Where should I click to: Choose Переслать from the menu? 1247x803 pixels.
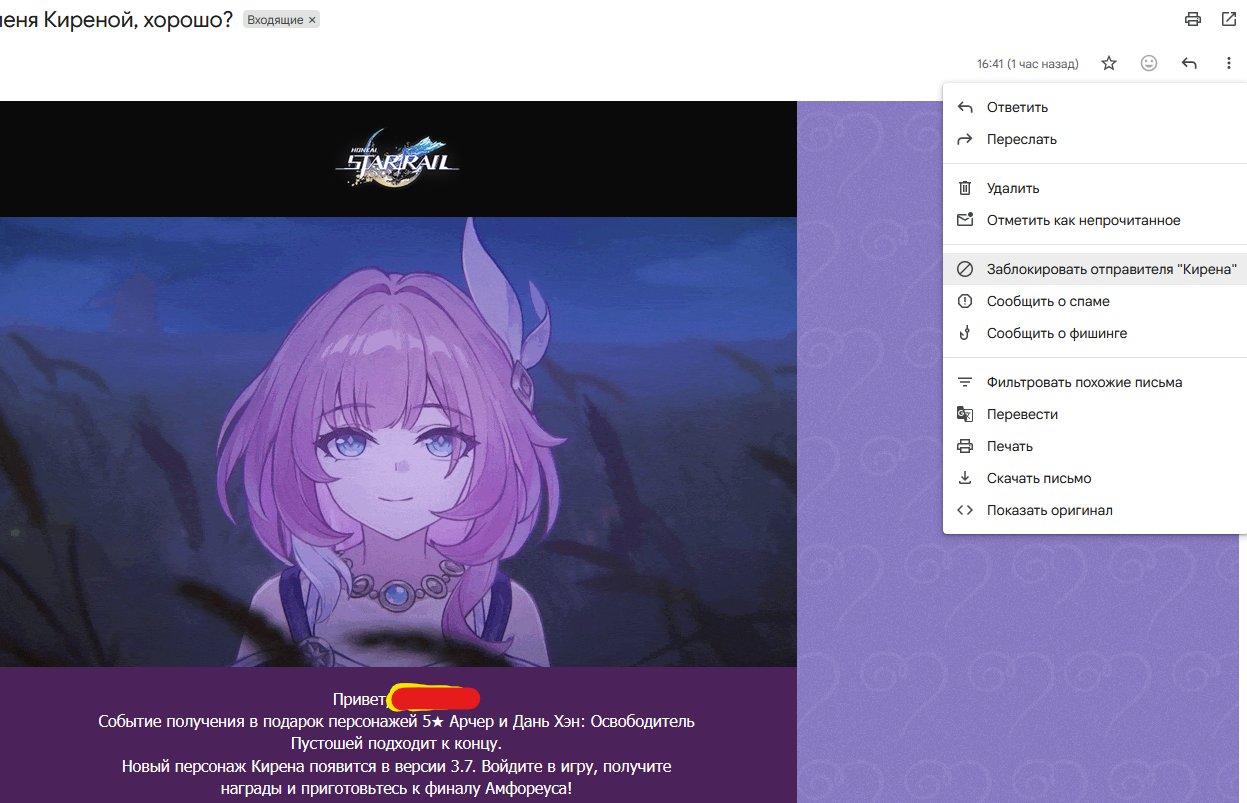point(1095,139)
